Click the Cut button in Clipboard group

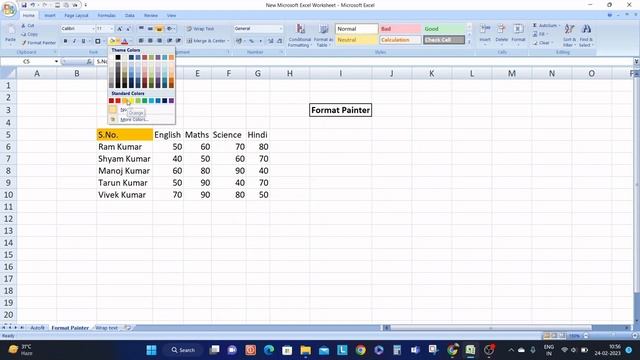tap(28, 26)
